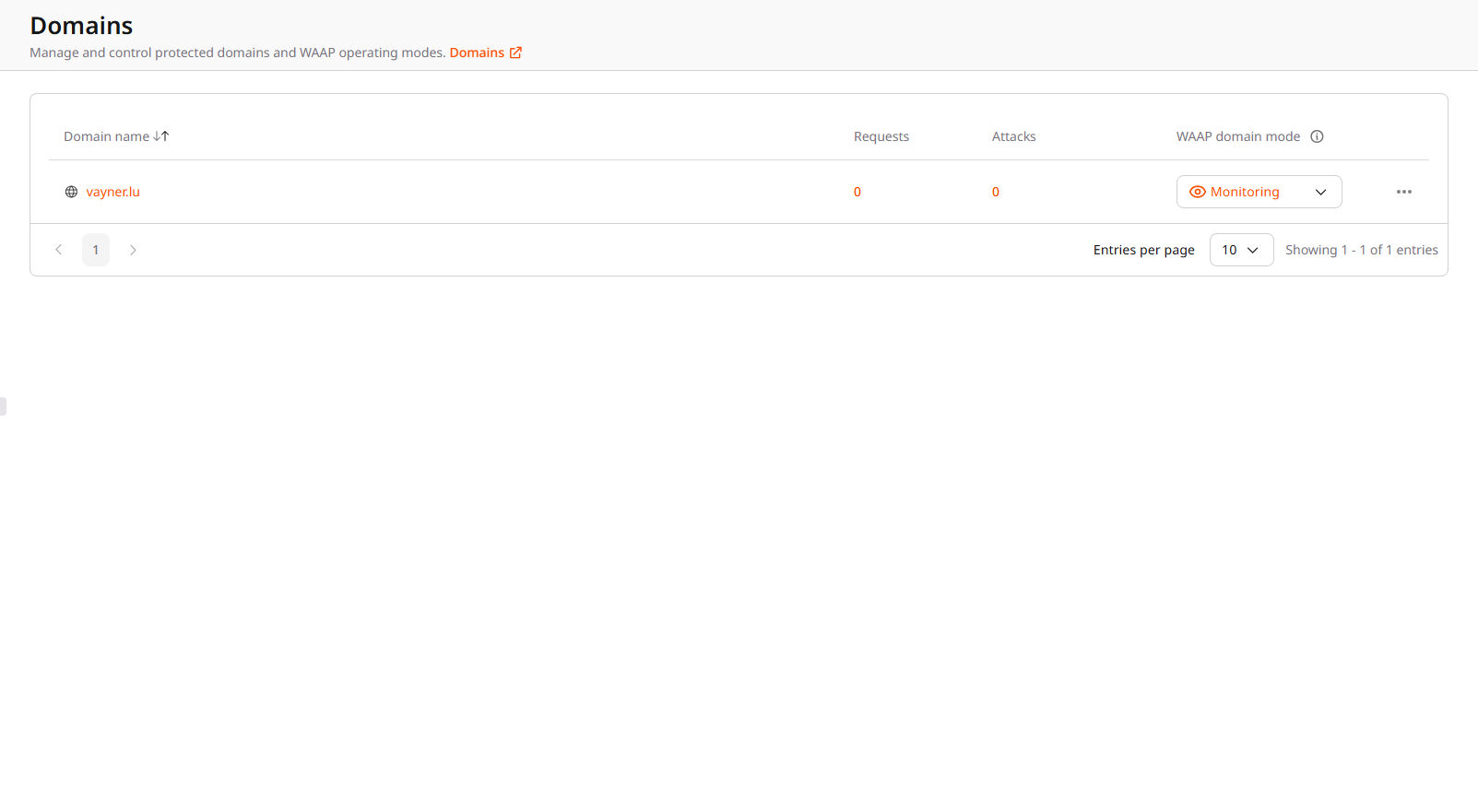
Task: Click the Domain name column header
Action: tap(106, 136)
